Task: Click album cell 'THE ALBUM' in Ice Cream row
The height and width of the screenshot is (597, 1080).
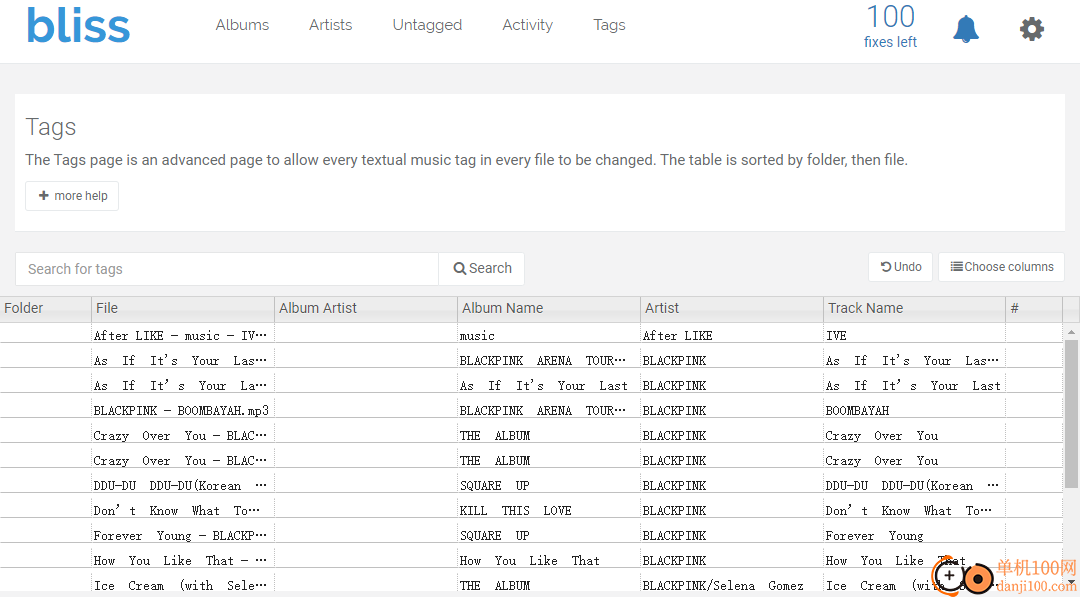Action: click(549, 585)
